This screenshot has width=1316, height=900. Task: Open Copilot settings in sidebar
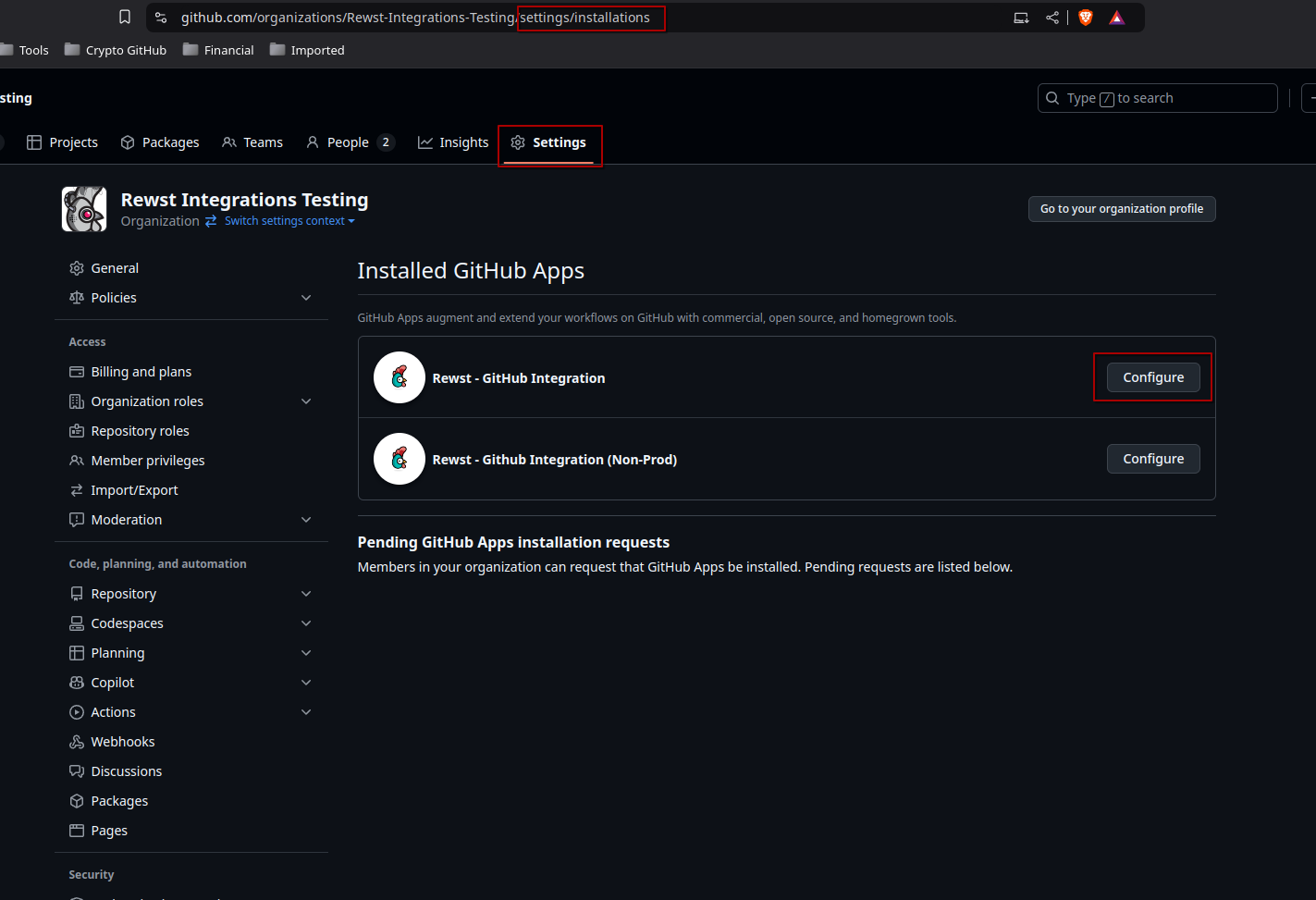click(x=112, y=683)
